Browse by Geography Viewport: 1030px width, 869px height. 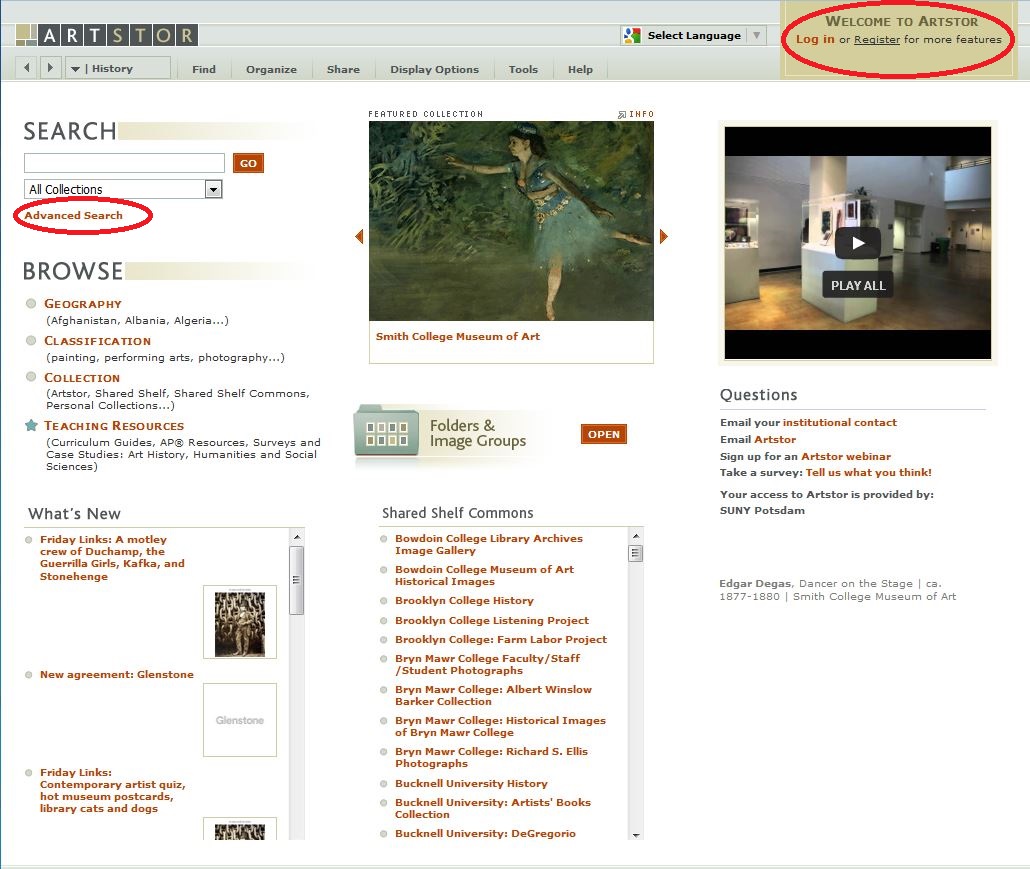click(83, 303)
